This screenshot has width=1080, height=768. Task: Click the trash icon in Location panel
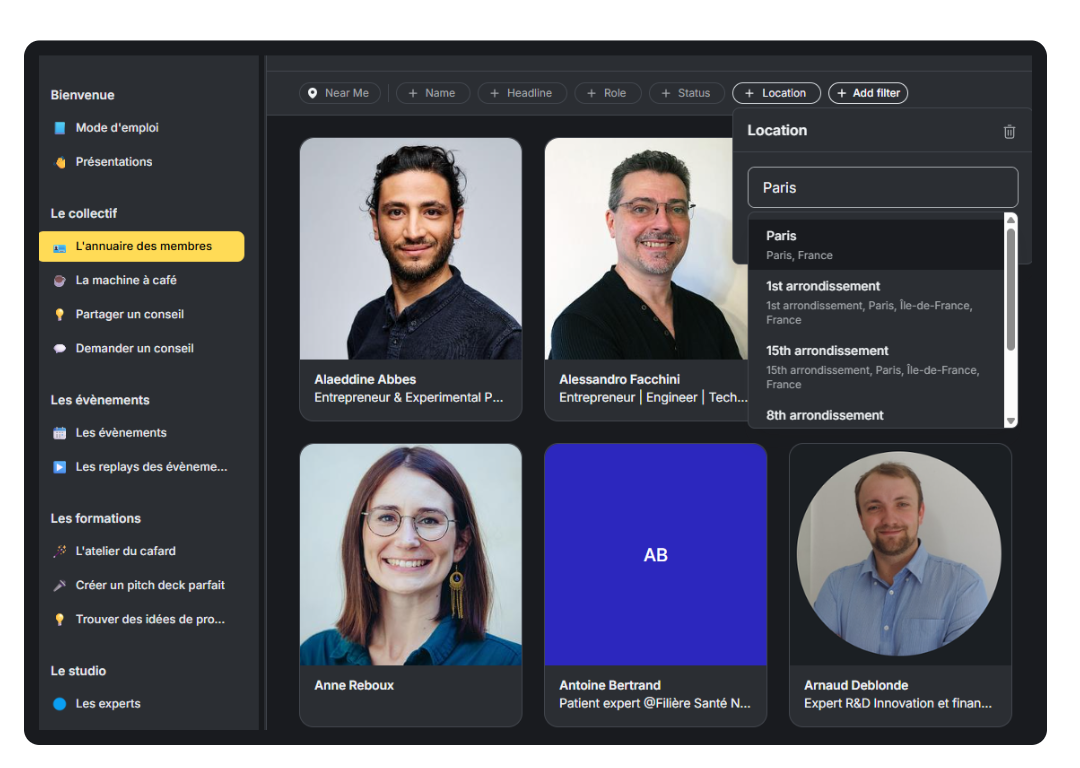pyautogui.click(x=1009, y=132)
